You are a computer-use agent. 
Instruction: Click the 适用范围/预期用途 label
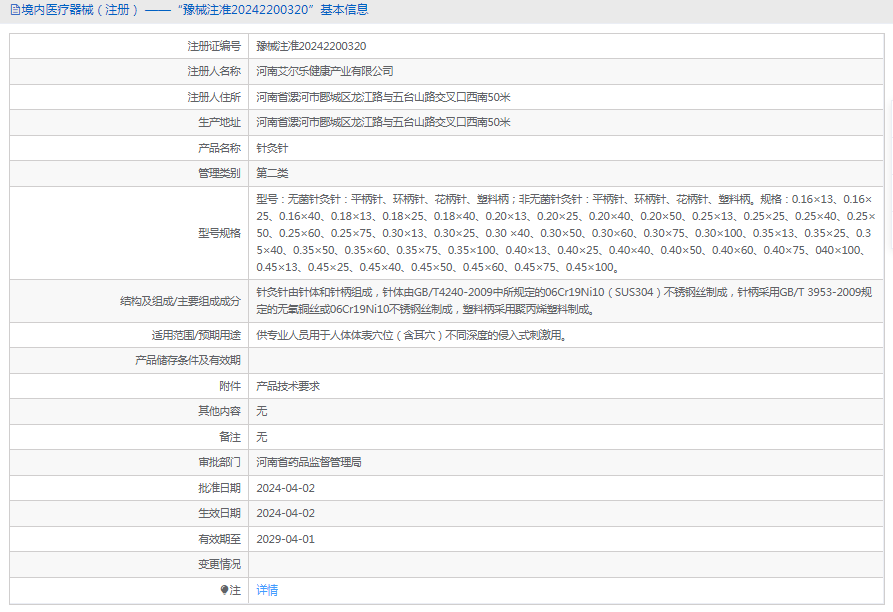point(196,335)
